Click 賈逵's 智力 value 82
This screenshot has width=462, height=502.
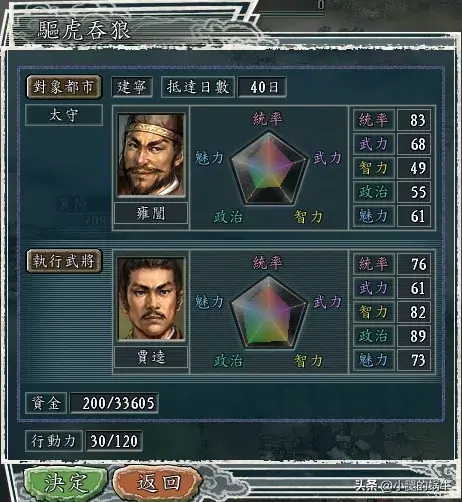[x=414, y=312]
